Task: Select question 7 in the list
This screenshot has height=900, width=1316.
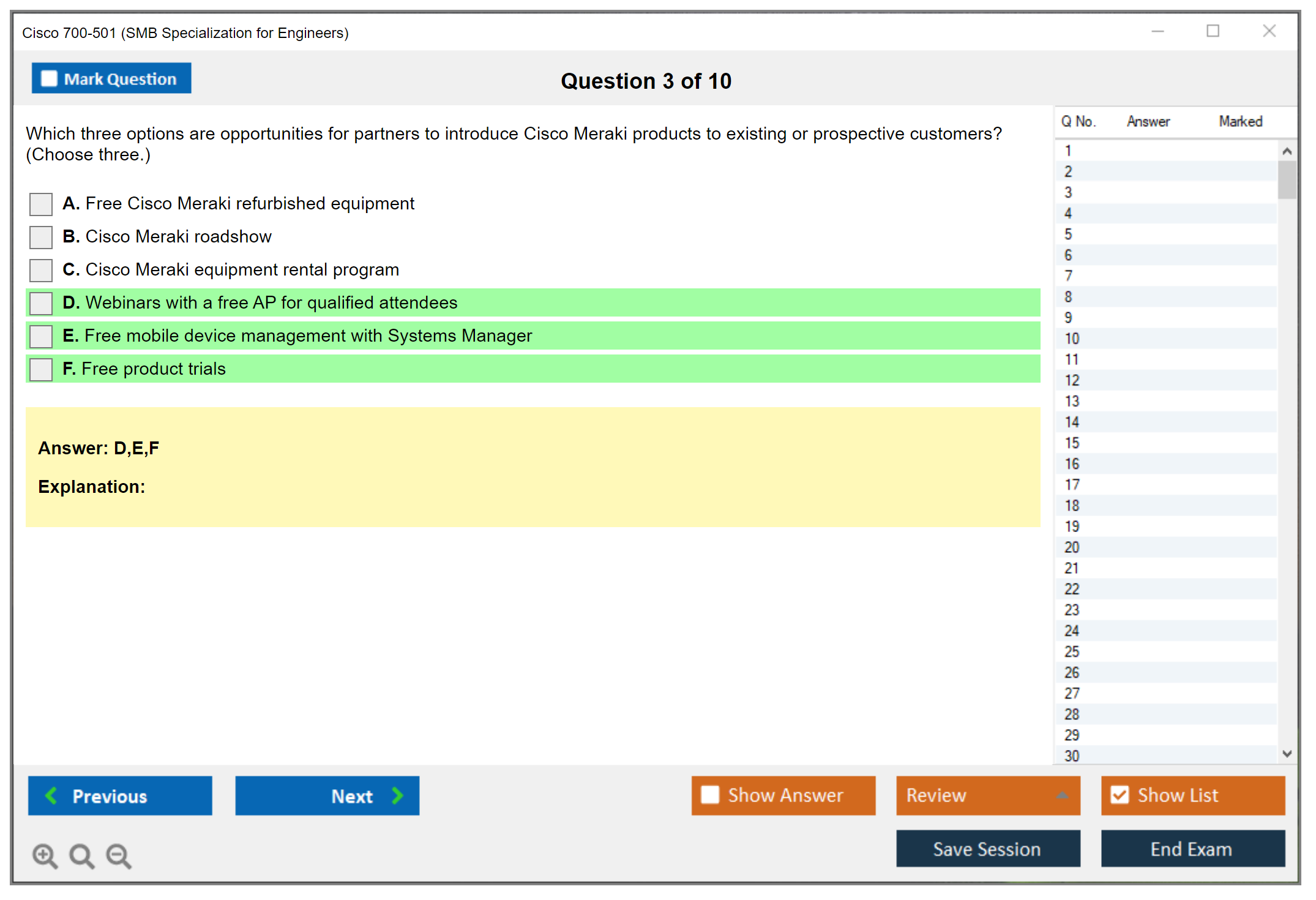Action: point(1068,276)
